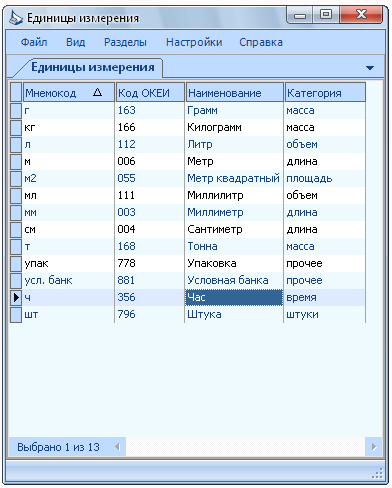Click the horizontal scrollbar left arrow

[117, 447]
